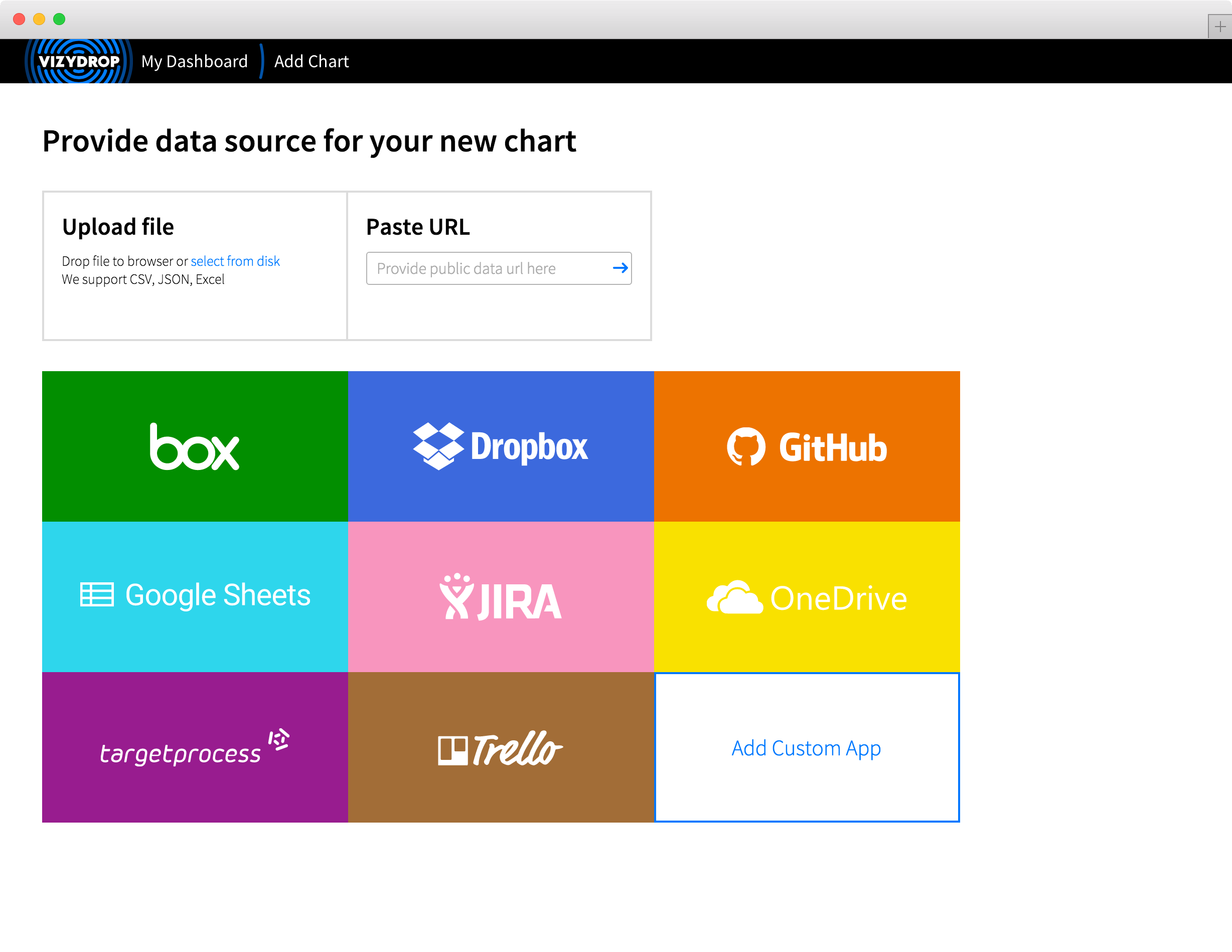Click the select from disk link
The width and height of the screenshot is (1232, 952).
click(235, 261)
